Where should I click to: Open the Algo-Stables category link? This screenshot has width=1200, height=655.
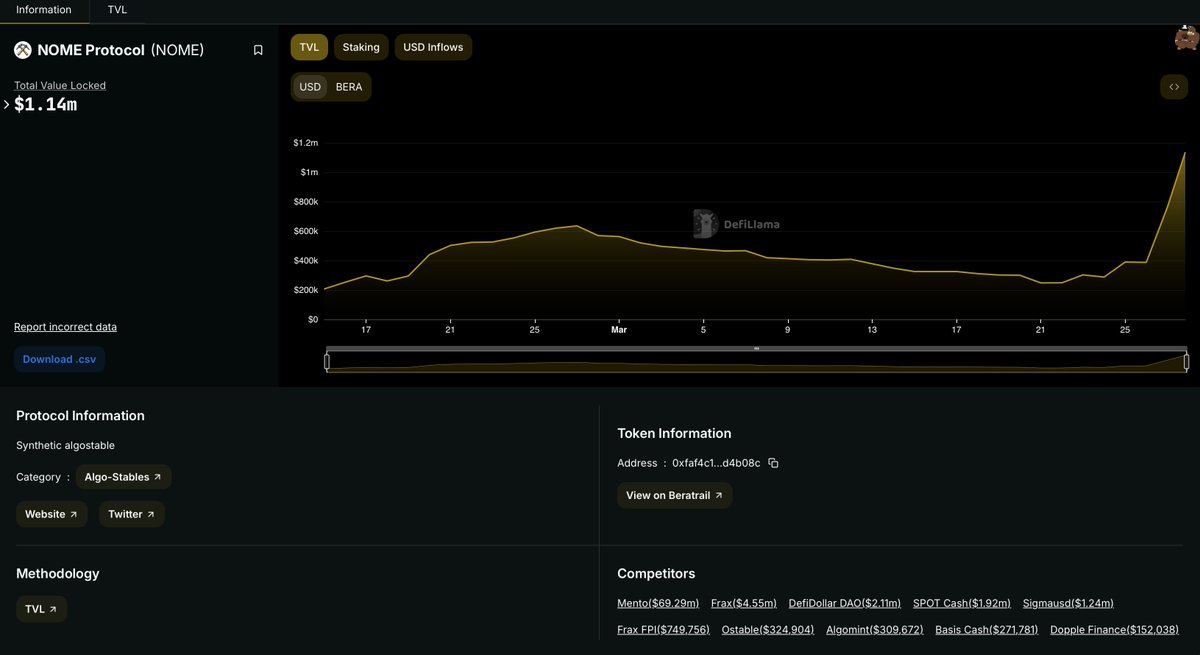[x=124, y=477]
